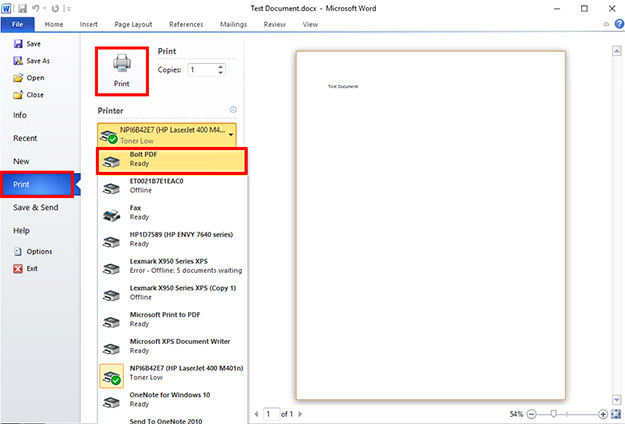This screenshot has width=625, height=424.
Task: Open the selected printer dropdown
Action: pos(167,135)
